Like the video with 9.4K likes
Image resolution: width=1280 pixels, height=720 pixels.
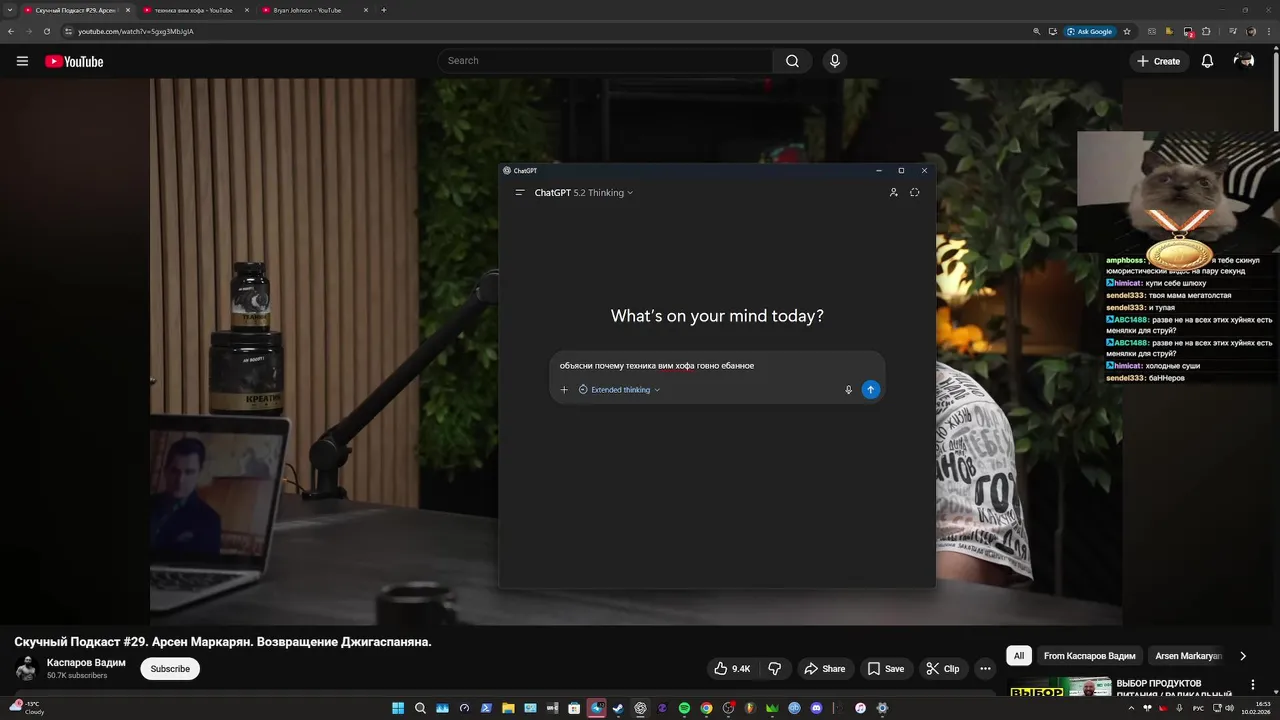point(732,669)
